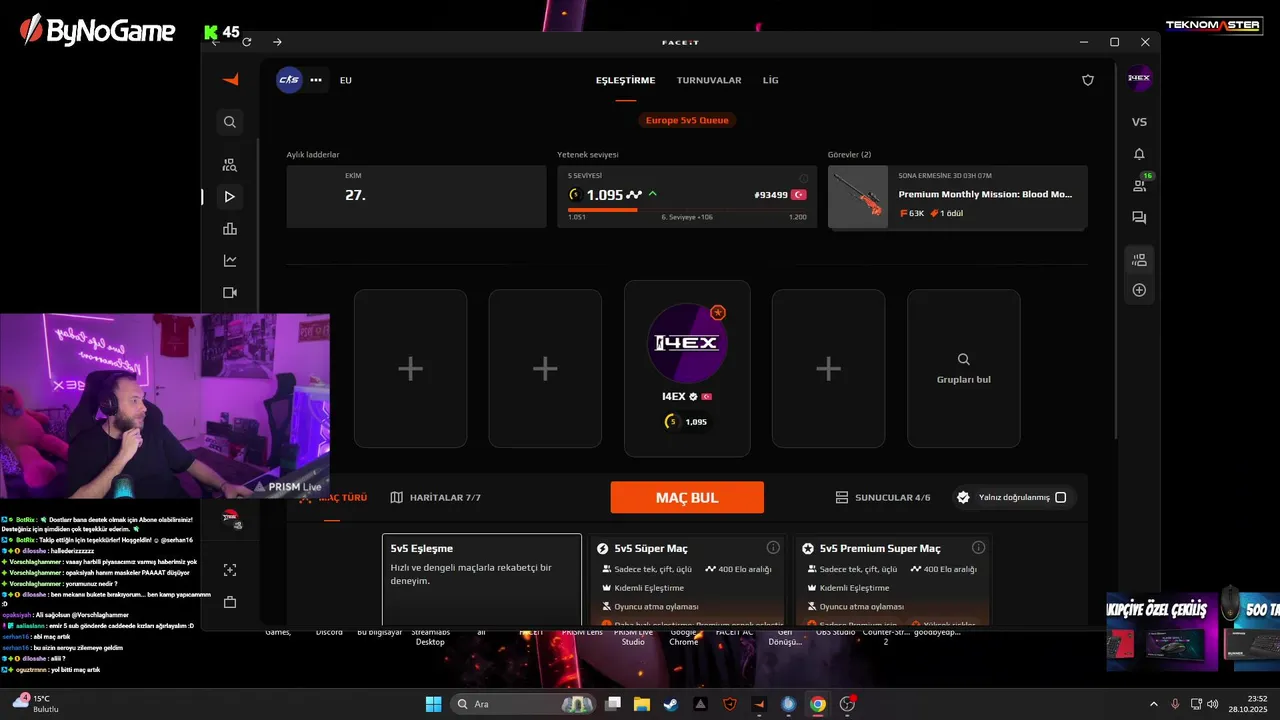Open the stats line graph sidebar icon
Screen dimensions: 1280x720
click(x=230, y=261)
